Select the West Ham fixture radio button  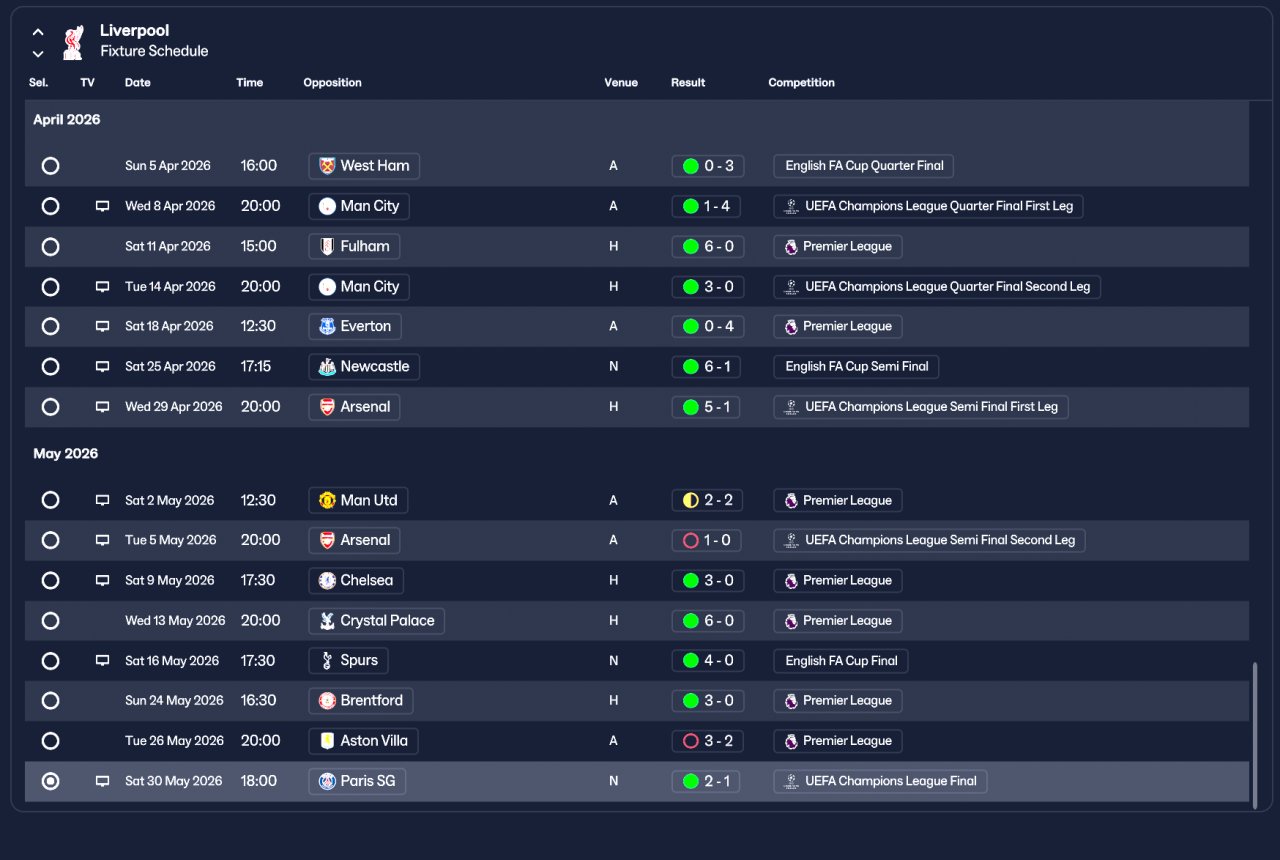point(50,166)
